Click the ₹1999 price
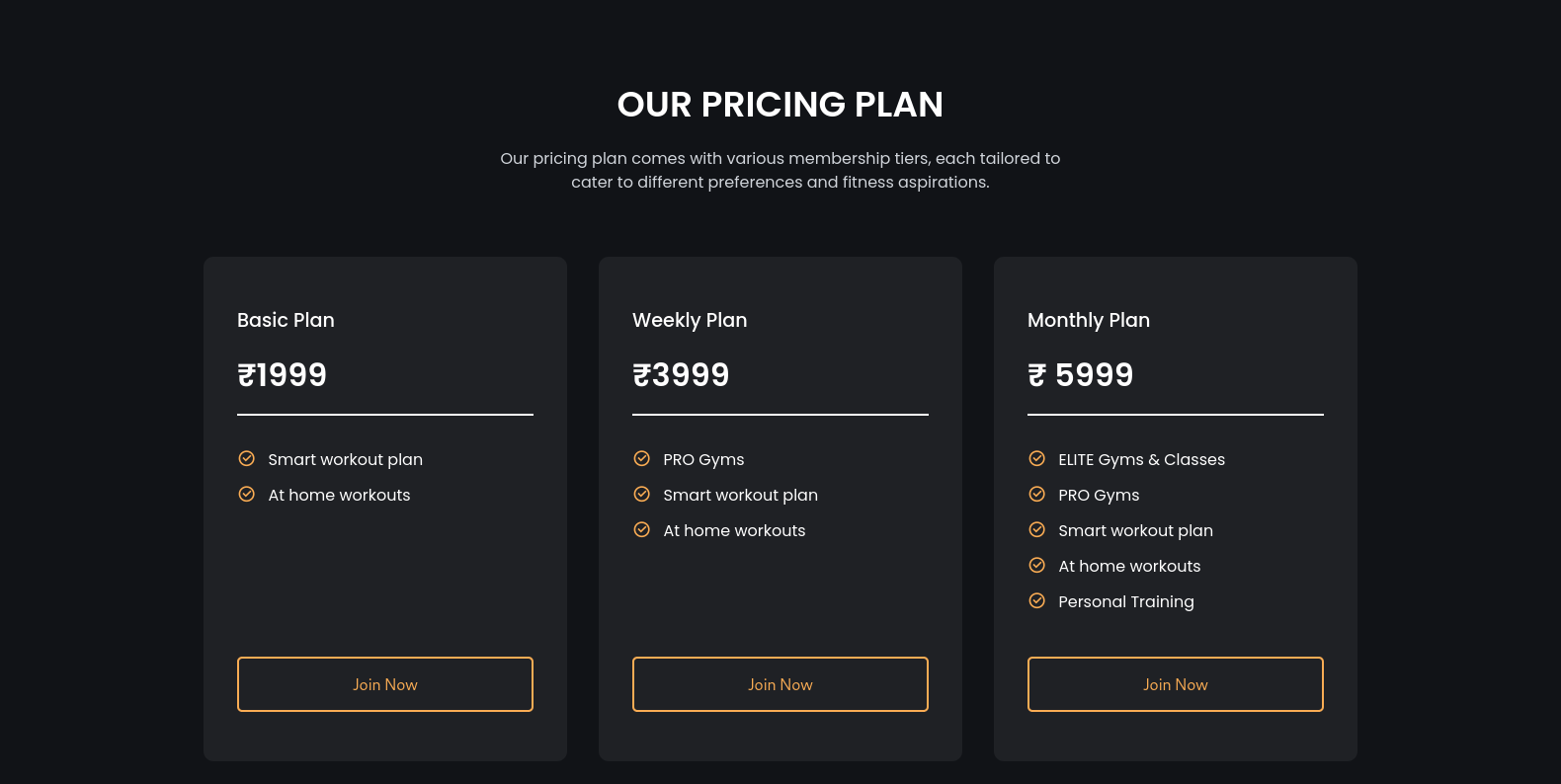The width and height of the screenshot is (1561, 784). pyautogui.click(x=282, y=375)
